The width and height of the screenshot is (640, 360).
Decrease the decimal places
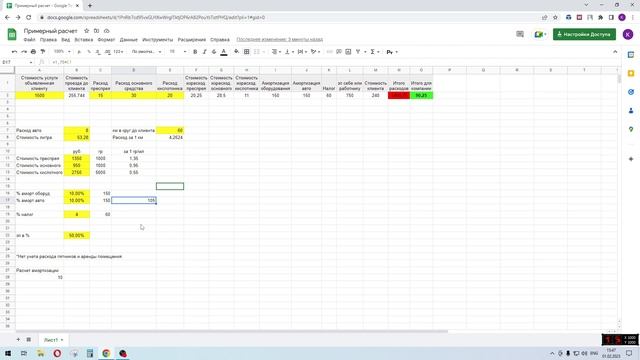point(98,52)
